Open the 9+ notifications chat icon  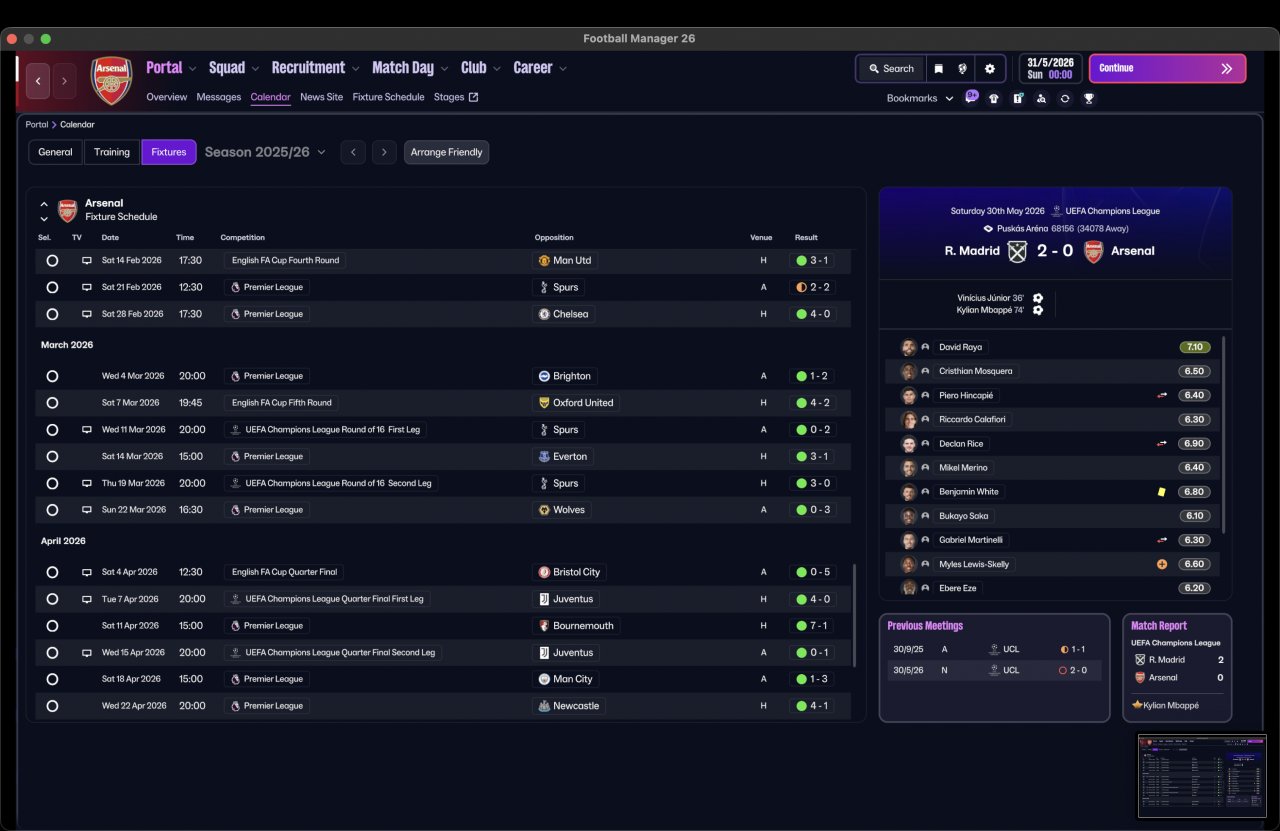tap(972, 97)
